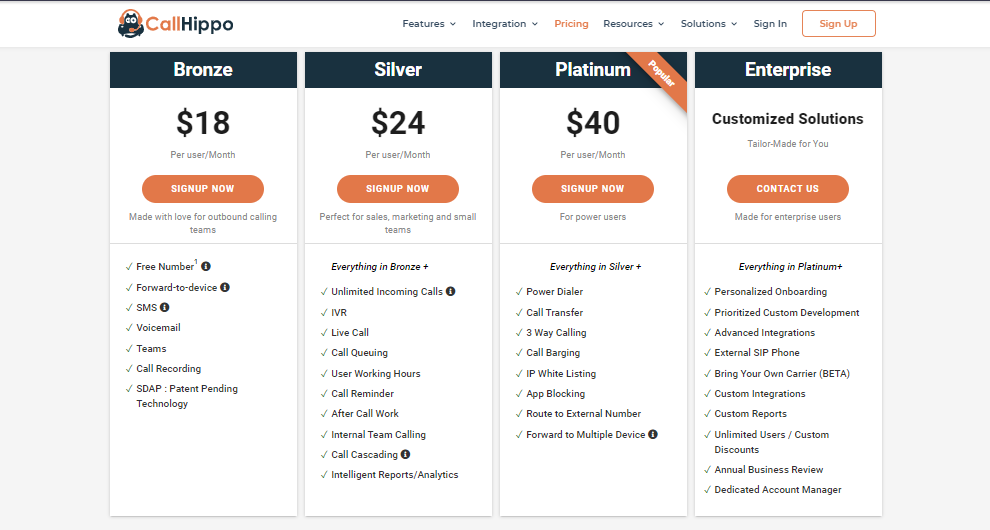Open info icon for Forward to Multiple Device
This screenshot has height=530, width=990.
653,434
